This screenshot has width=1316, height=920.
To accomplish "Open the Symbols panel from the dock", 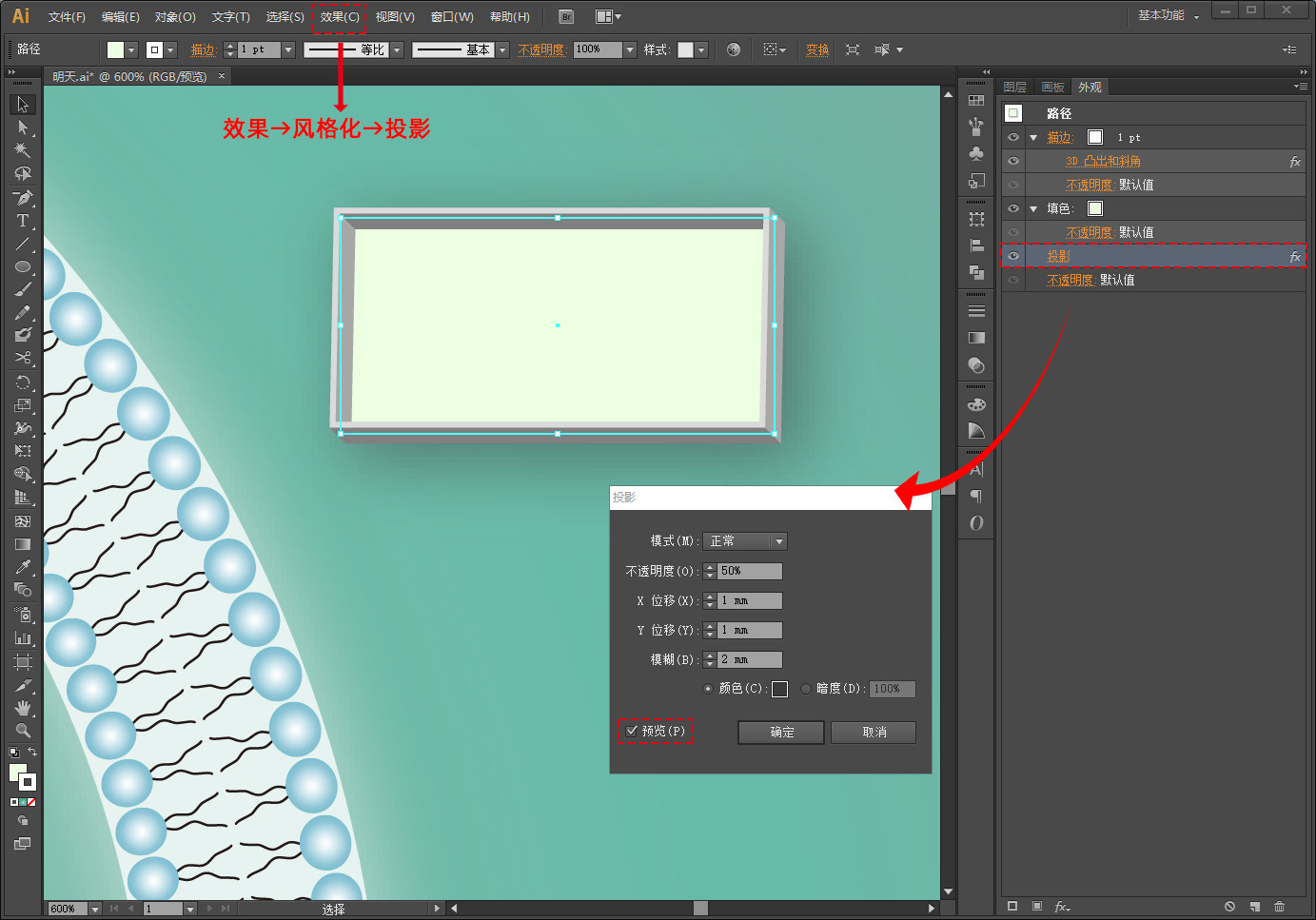I will point(976,153).
